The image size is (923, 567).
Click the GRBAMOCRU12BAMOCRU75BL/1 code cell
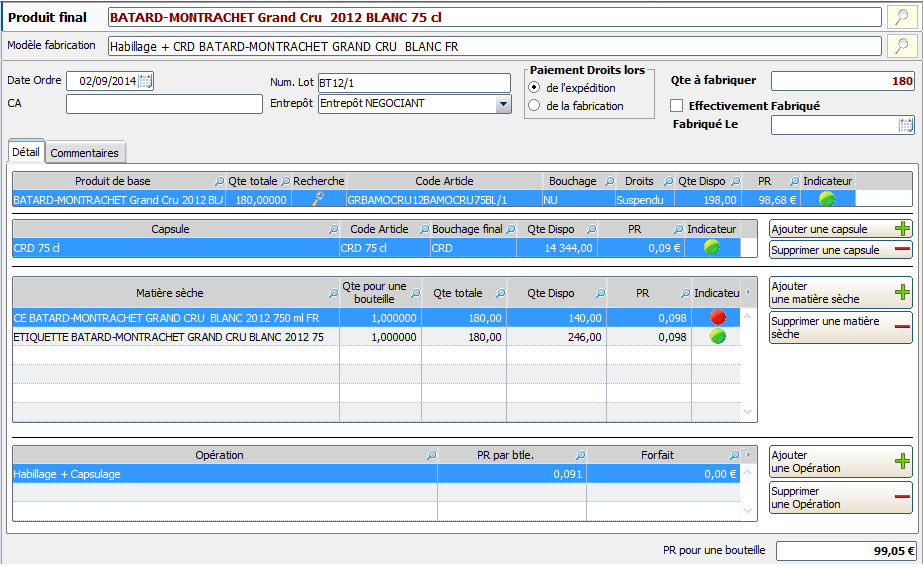point(444,200)
